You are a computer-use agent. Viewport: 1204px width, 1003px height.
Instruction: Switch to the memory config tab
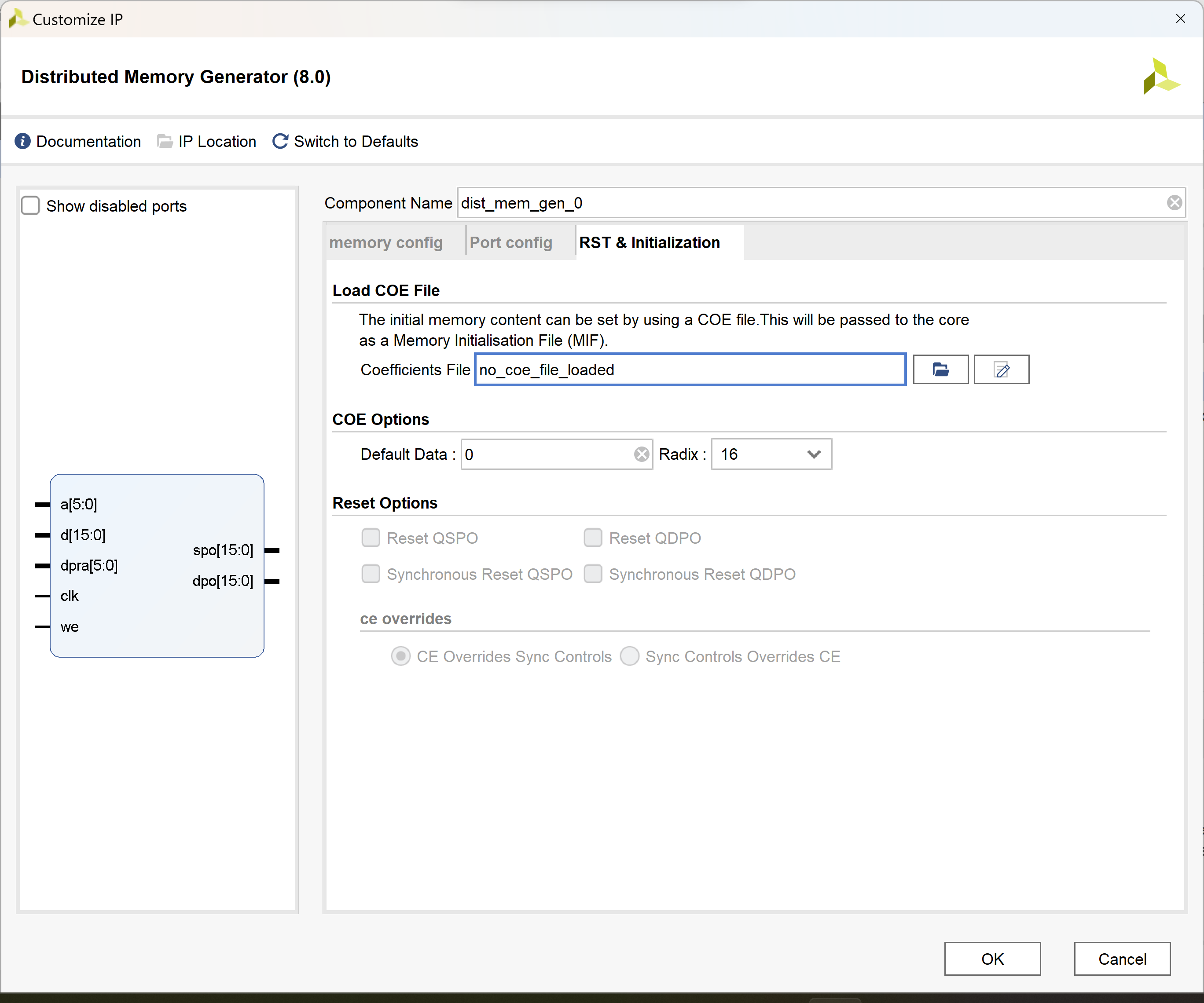[x=386, y=243]
